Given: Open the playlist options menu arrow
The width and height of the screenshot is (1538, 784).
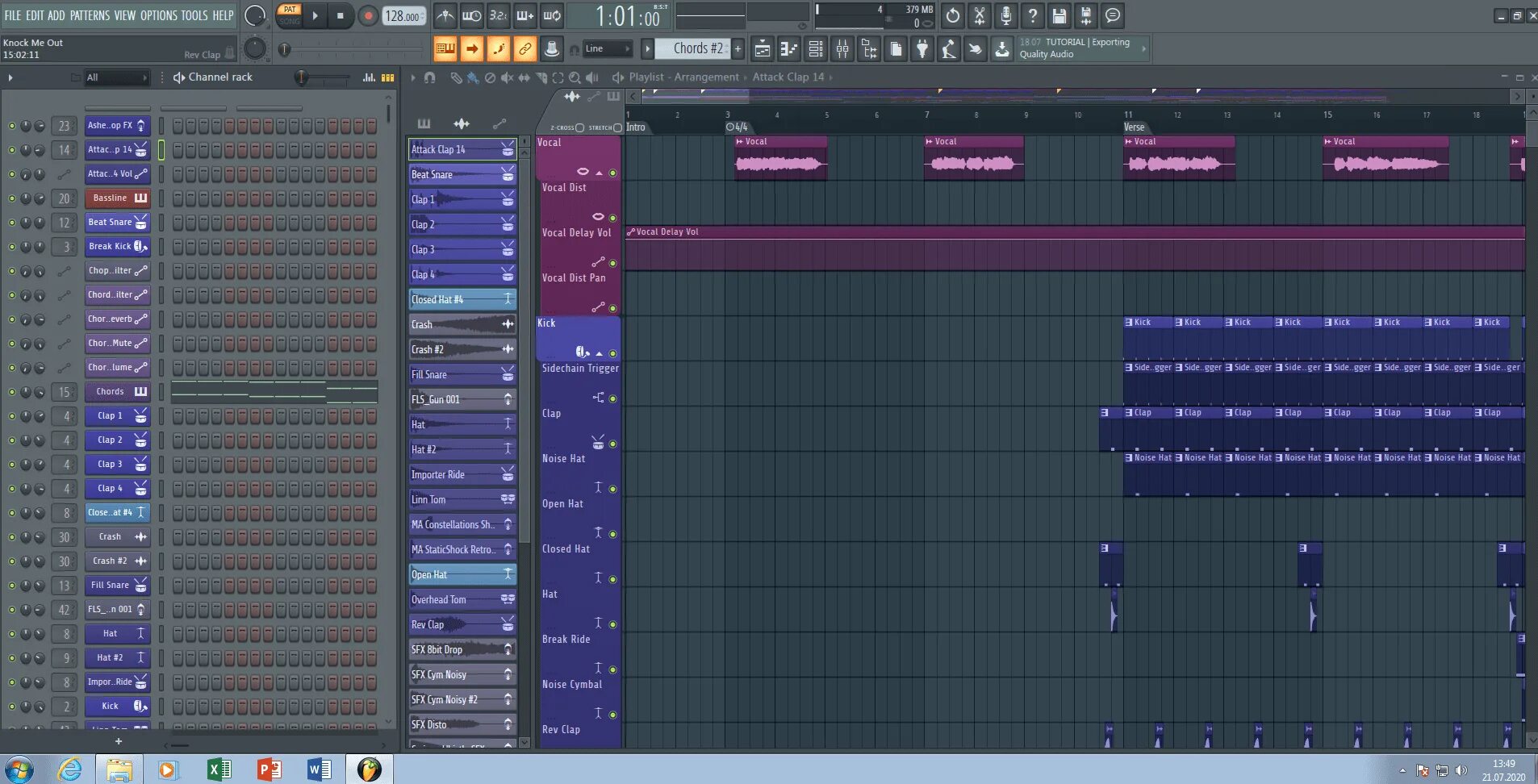Looking at the screenshot, I should (x=413, y=77).
